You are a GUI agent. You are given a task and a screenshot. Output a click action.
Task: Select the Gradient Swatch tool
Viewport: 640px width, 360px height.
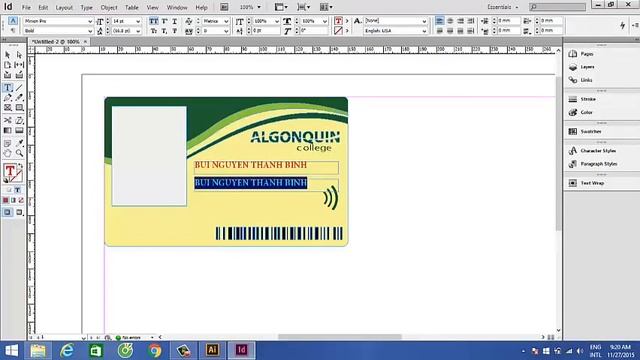pos(7,131)
